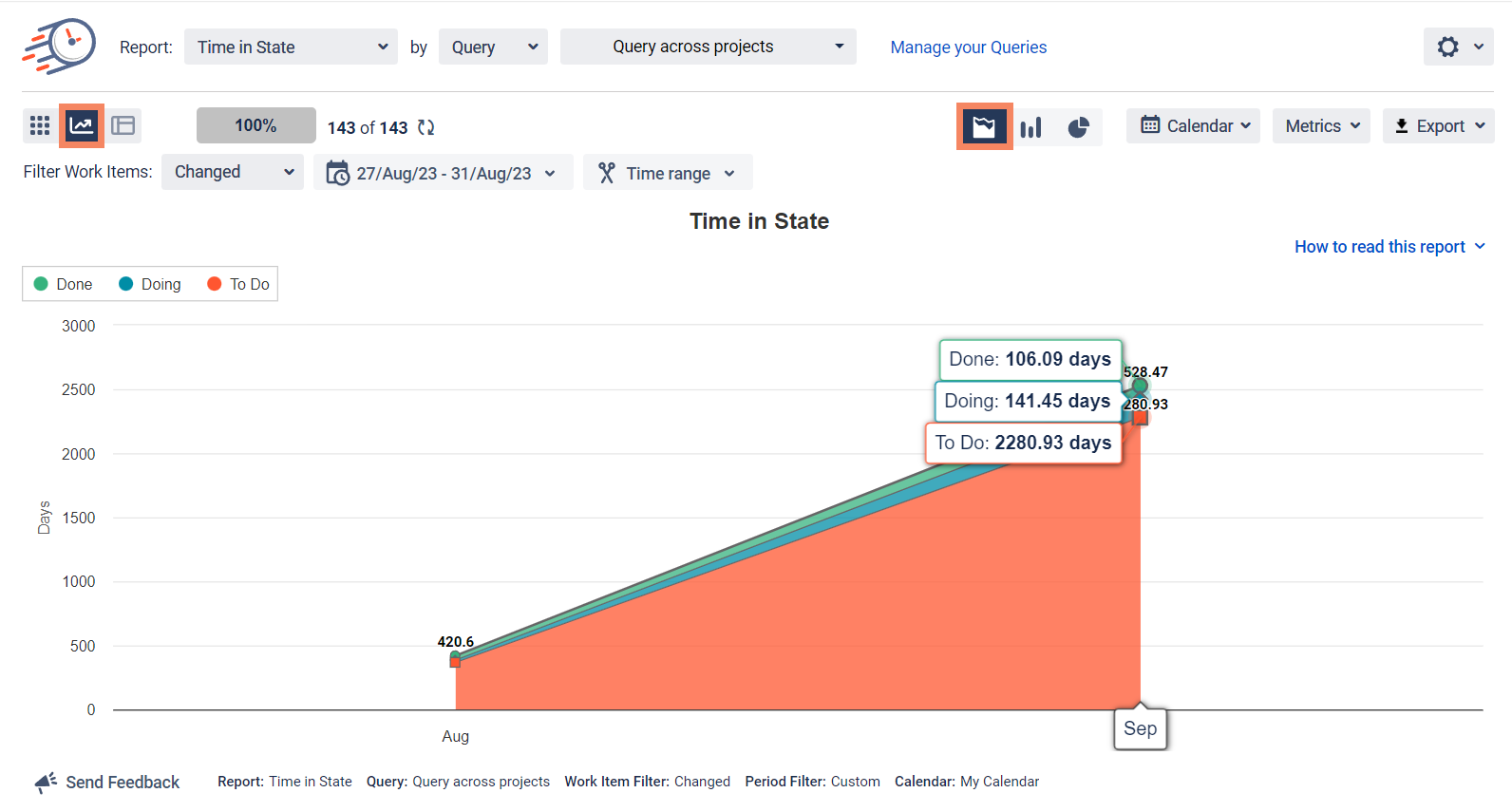Click the 100% progress bar

click(255, 125)
